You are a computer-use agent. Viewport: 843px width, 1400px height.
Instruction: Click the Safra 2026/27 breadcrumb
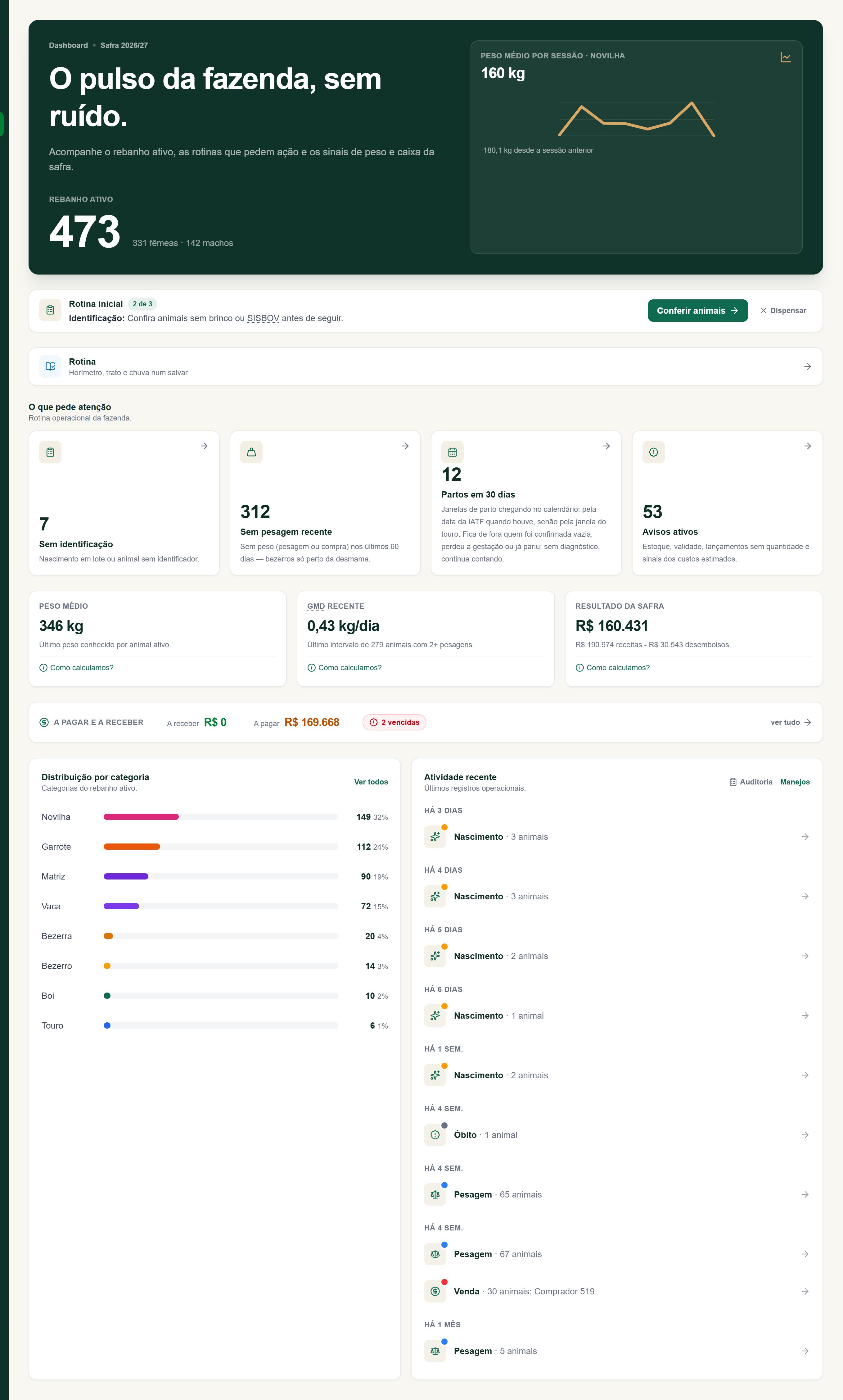click(x=124, y=45)
